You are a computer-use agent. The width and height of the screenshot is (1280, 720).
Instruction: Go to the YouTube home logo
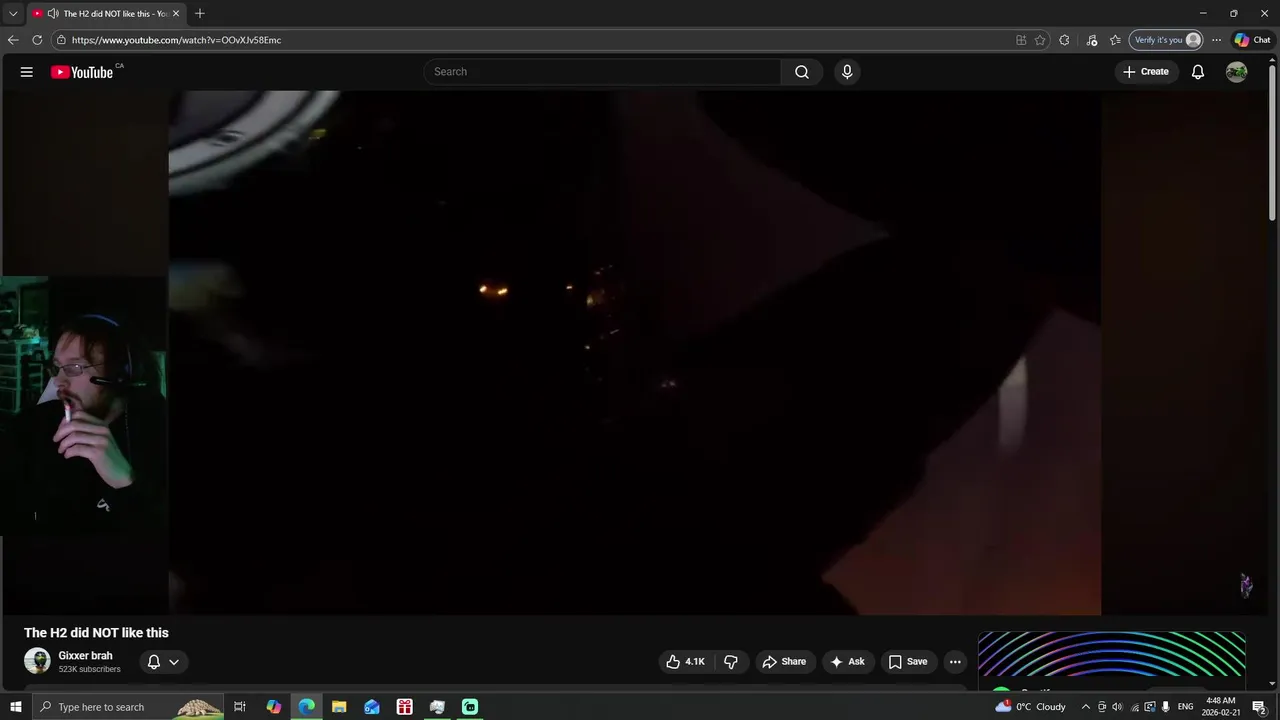pyautogui.click(x=82, y=72)
